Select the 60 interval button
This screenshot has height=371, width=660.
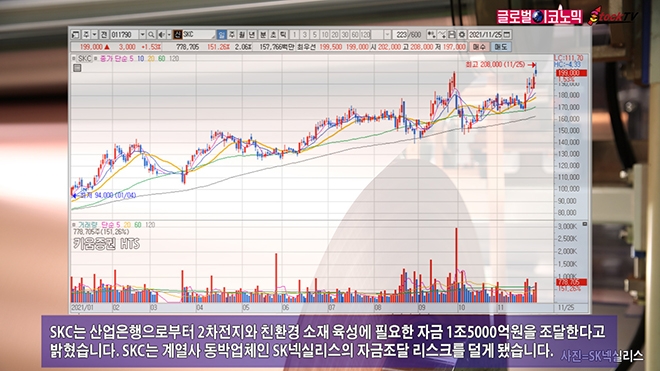coord(355,35)
